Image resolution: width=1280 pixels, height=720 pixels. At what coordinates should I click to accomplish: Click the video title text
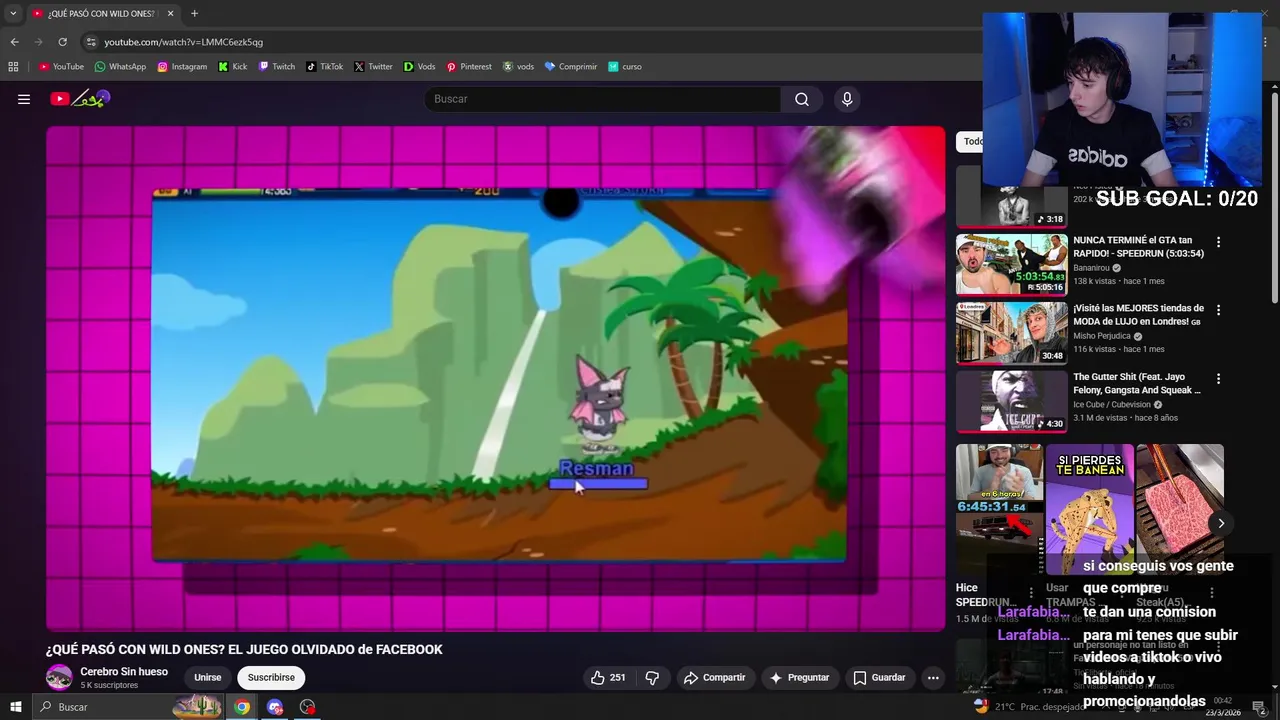point(244,650)
